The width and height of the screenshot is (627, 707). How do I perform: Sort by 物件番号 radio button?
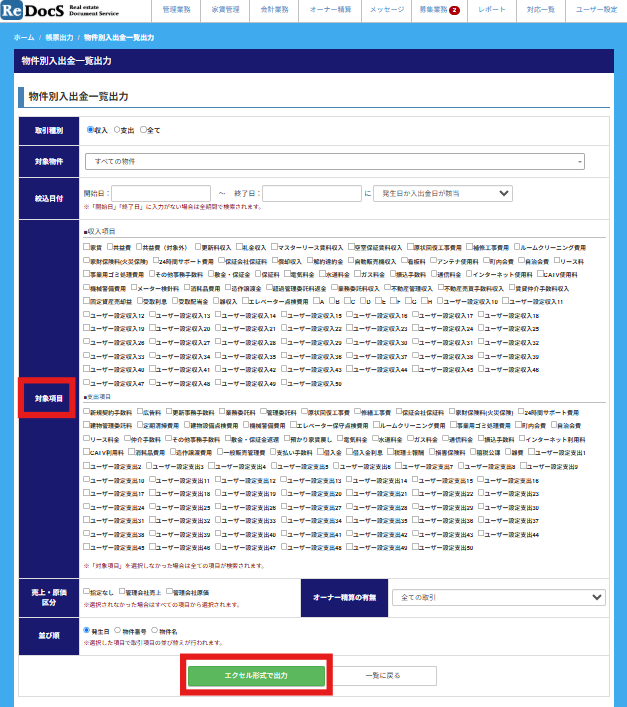[117, 630]
